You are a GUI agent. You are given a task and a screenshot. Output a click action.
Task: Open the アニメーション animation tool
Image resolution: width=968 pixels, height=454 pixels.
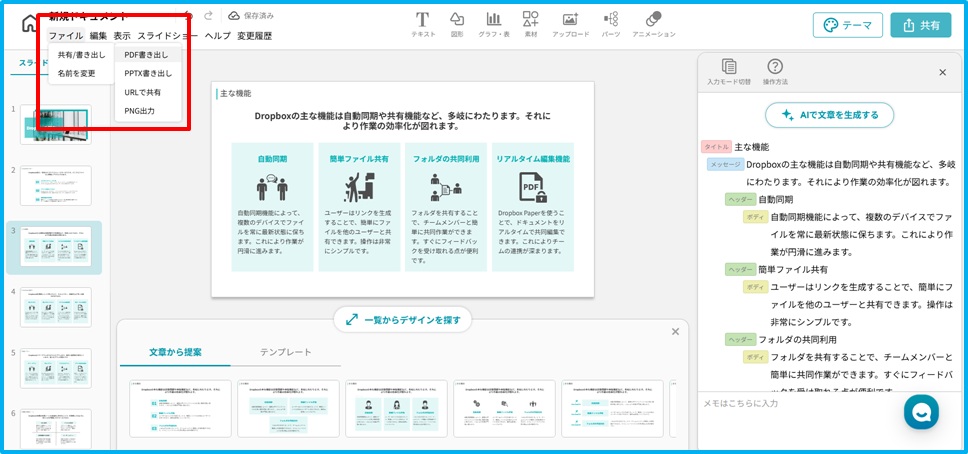(x=654, y=25)
